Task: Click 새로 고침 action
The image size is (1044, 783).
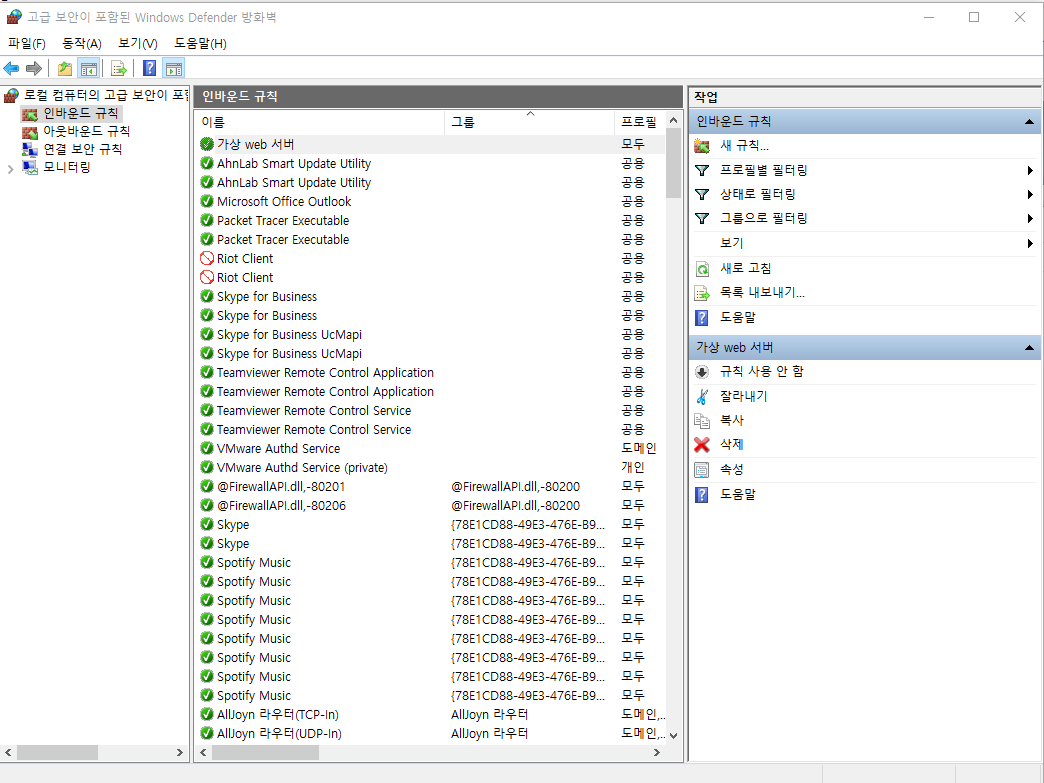Action: click(x=746, y=268)
